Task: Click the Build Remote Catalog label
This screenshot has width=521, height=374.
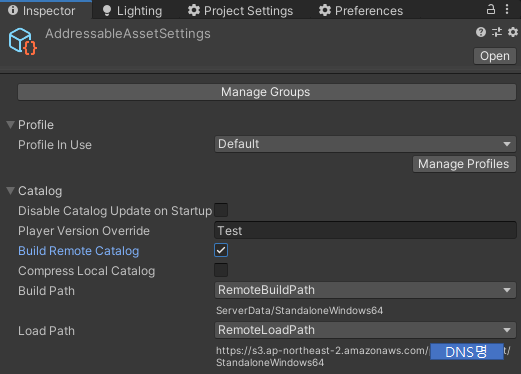Action: pos(79,251)
